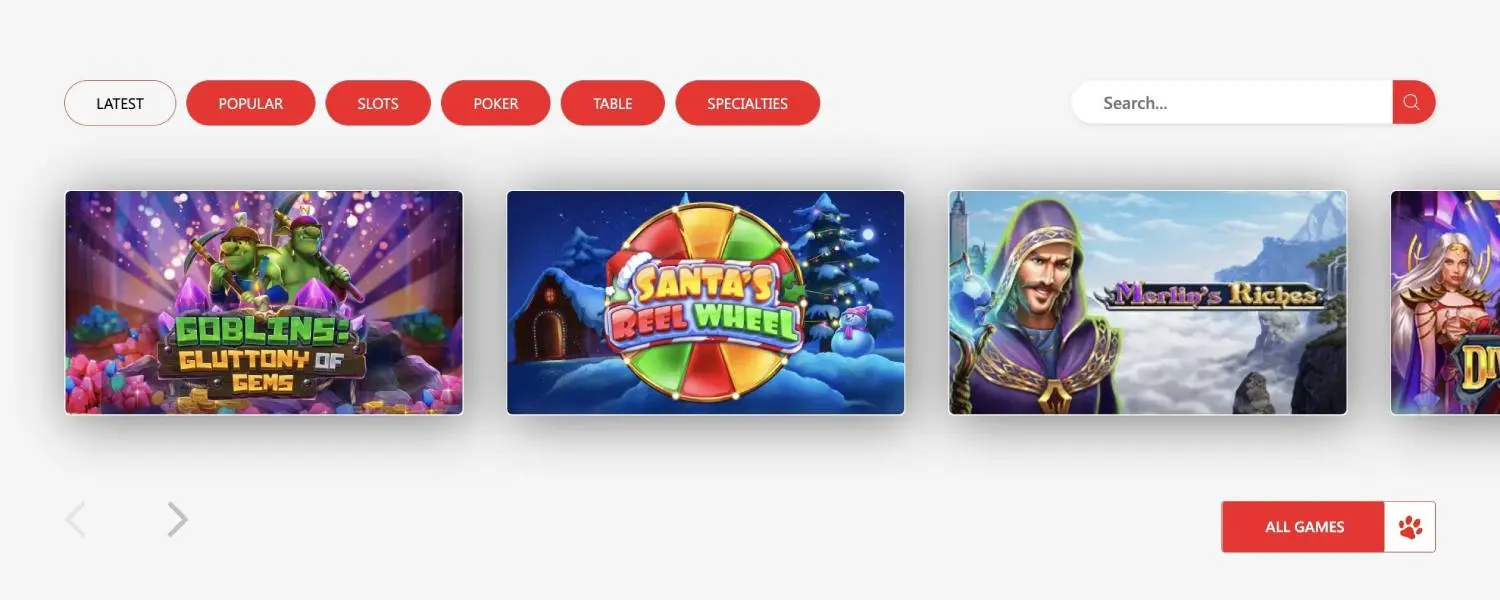Choose the TABLE games filter
Viewport: 1500px width, 600px height.
tap(613, 103)
